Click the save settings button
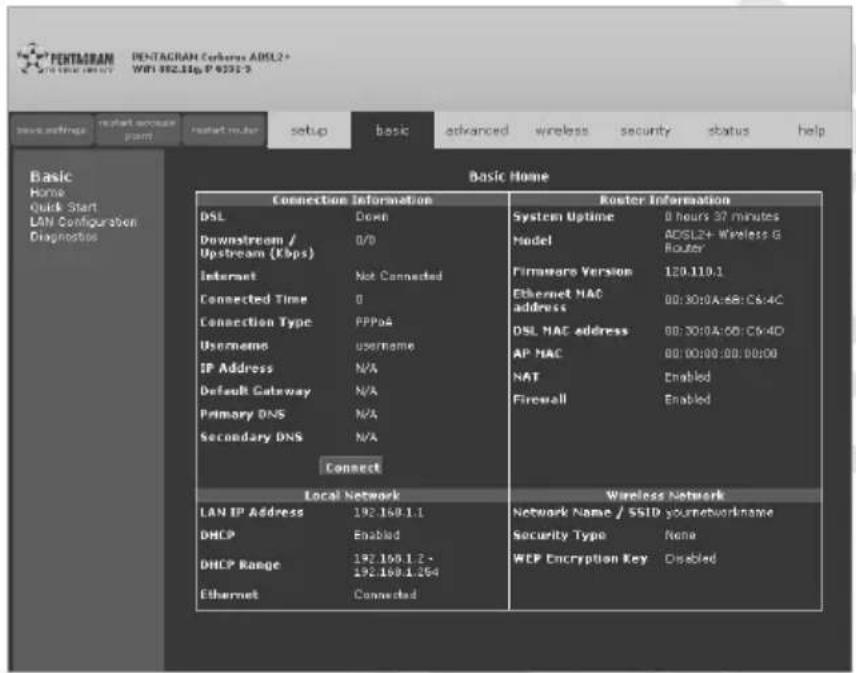 (x=51, y=130)
